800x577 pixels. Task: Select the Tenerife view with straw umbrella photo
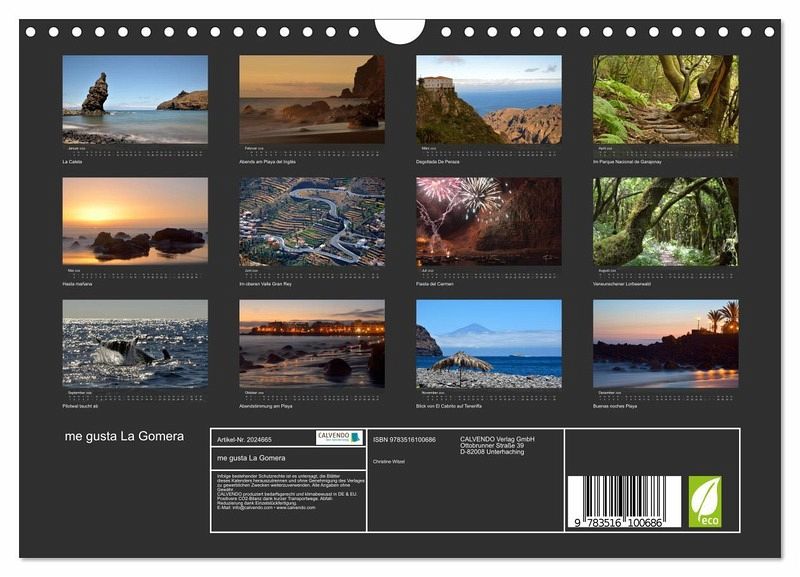(x=489, y=344)
